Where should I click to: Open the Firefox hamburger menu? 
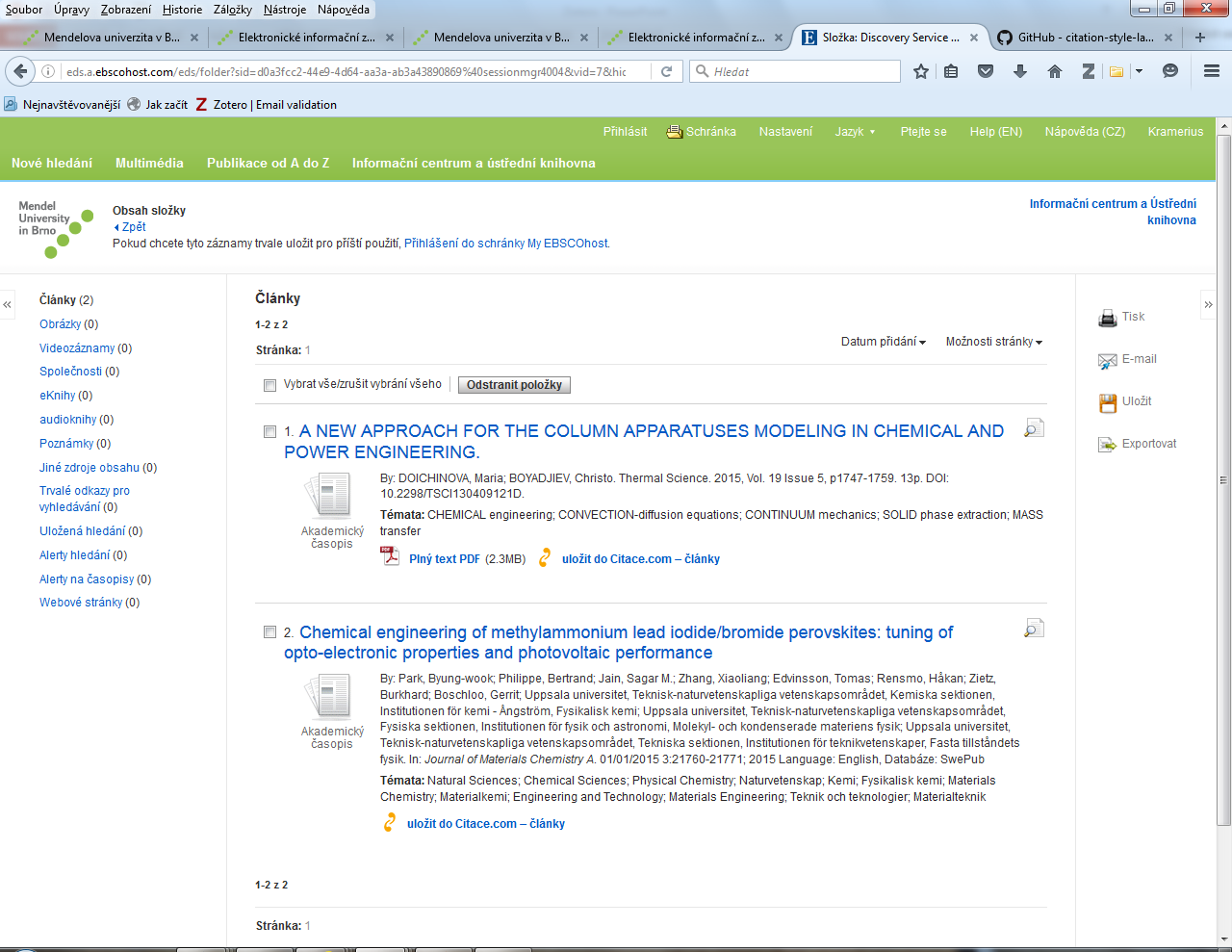1212,71
